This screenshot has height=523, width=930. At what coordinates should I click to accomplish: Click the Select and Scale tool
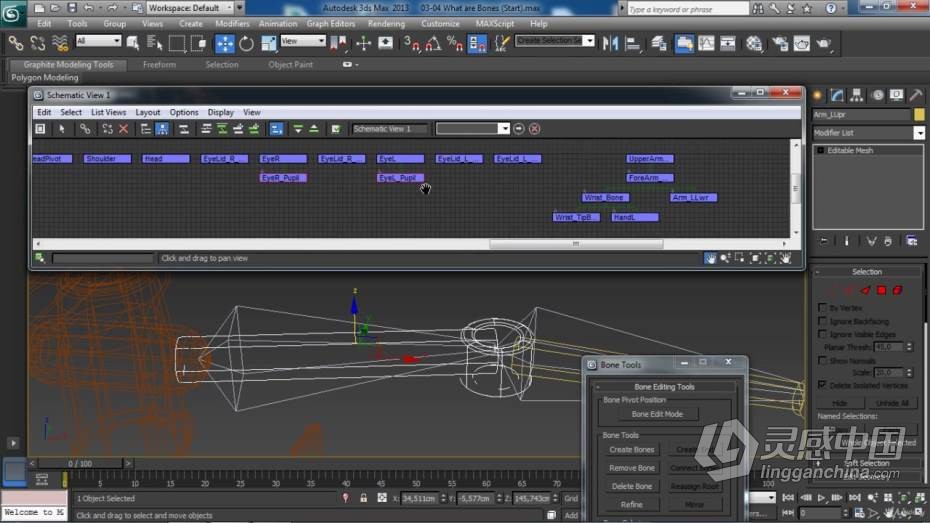coord(268,43)
